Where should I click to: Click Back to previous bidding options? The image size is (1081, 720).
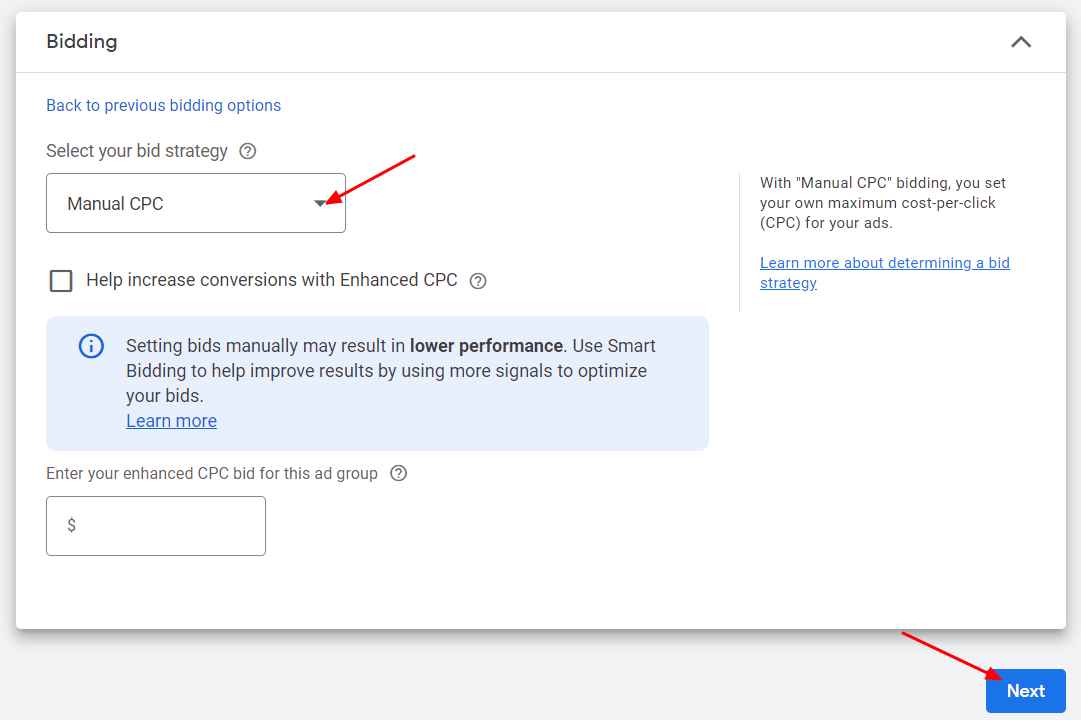coord(163,105)
